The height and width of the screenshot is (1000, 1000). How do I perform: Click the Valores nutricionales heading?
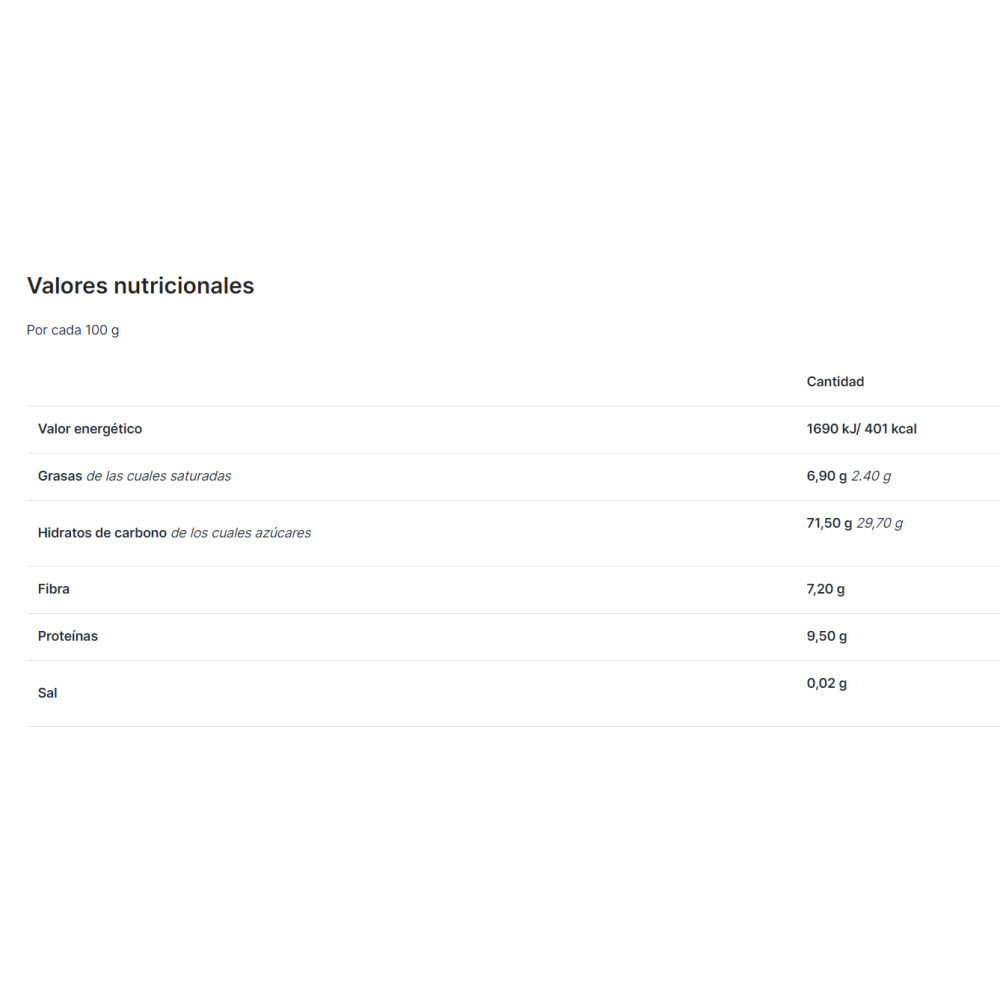pyautogui.click(x=140, y=286)
